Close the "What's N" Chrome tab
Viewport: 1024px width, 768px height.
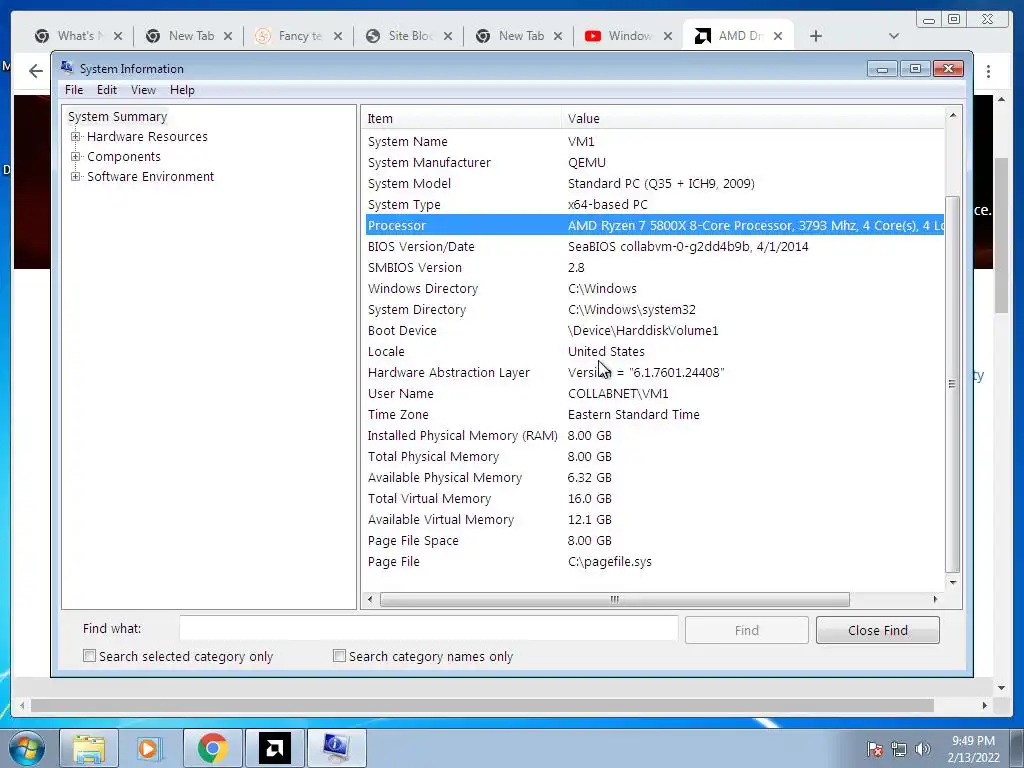(x=118, y=36)
